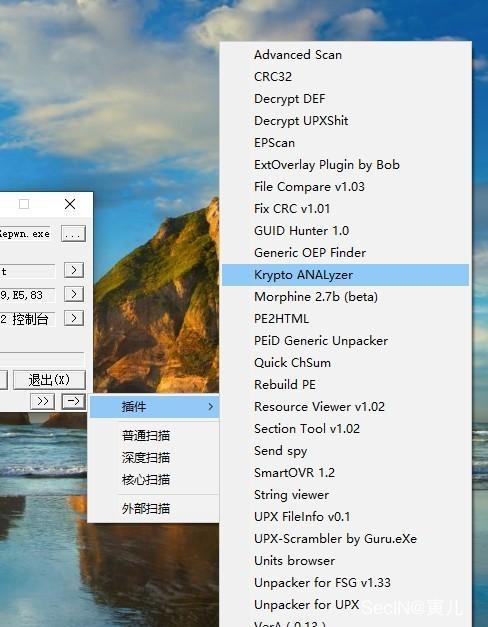This screenshot has height=627, width=488.
Task: Select Morphine 2.7b (beta)
Action: click(x=345, y=297)
